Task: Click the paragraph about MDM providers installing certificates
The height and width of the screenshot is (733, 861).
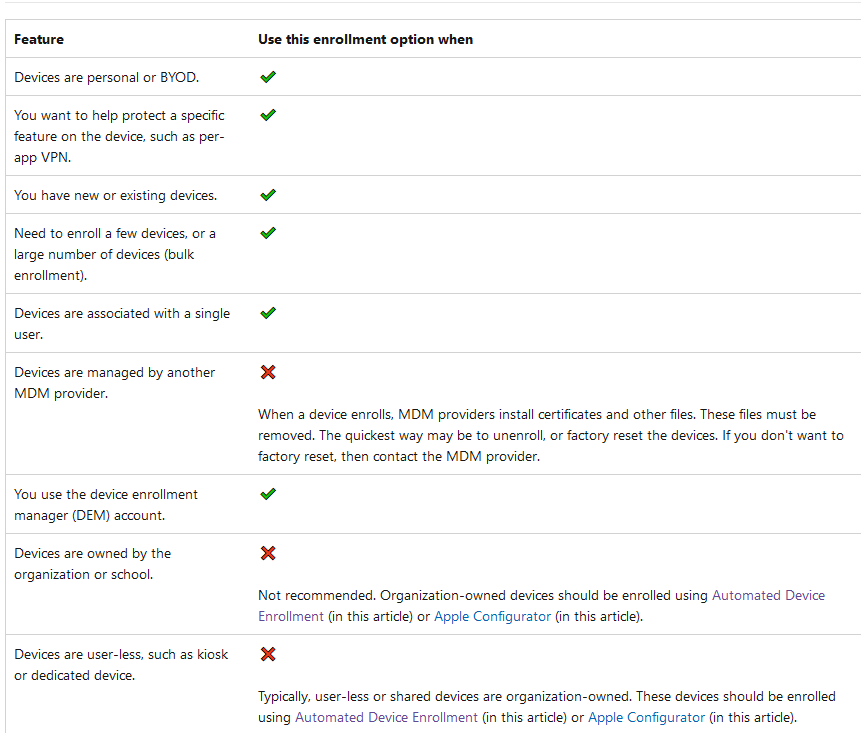Action: pyautogui.click(x=550, y=435)
